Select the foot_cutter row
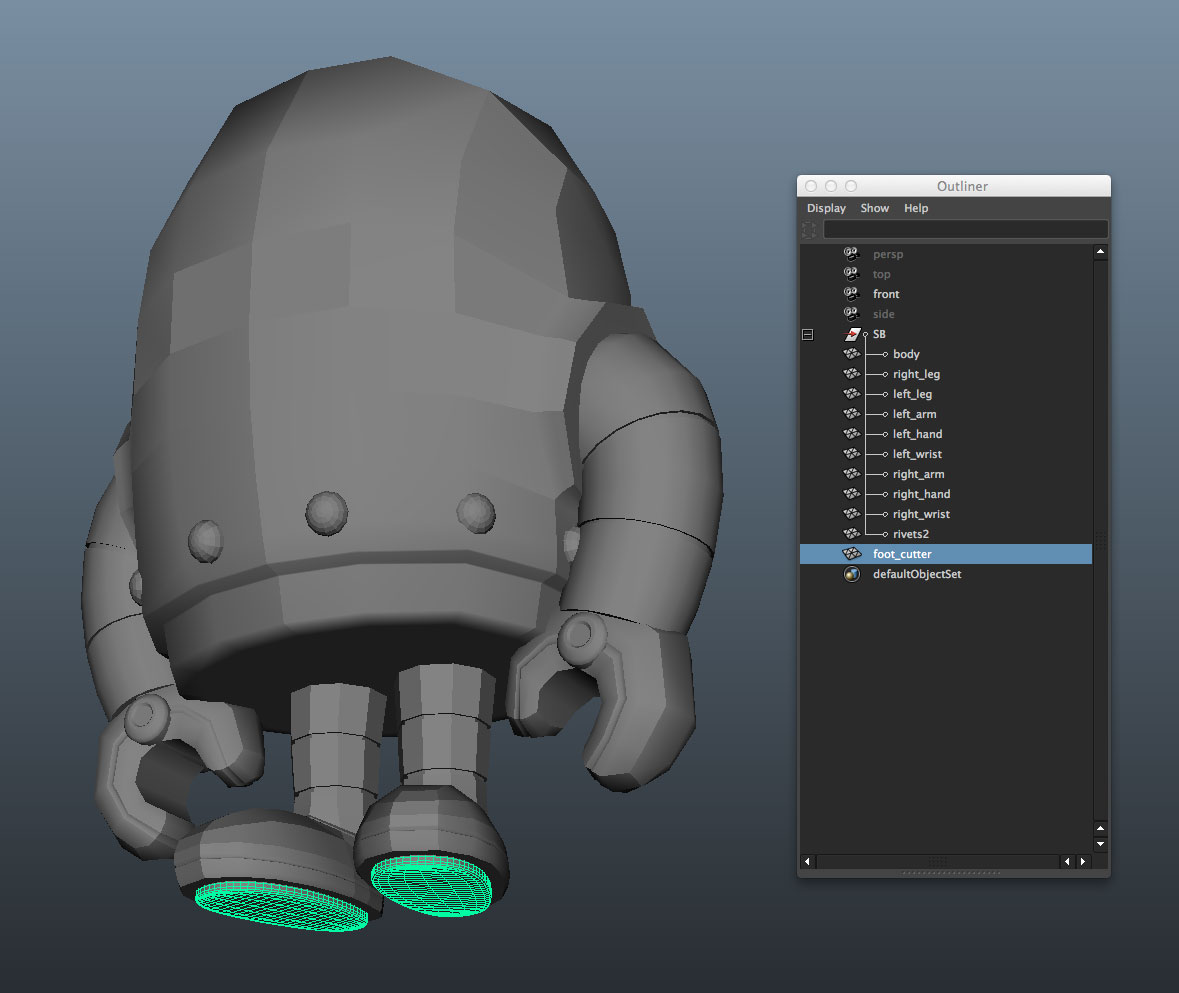The height and width of the screenshot is (993, 1179). point(946,554)
